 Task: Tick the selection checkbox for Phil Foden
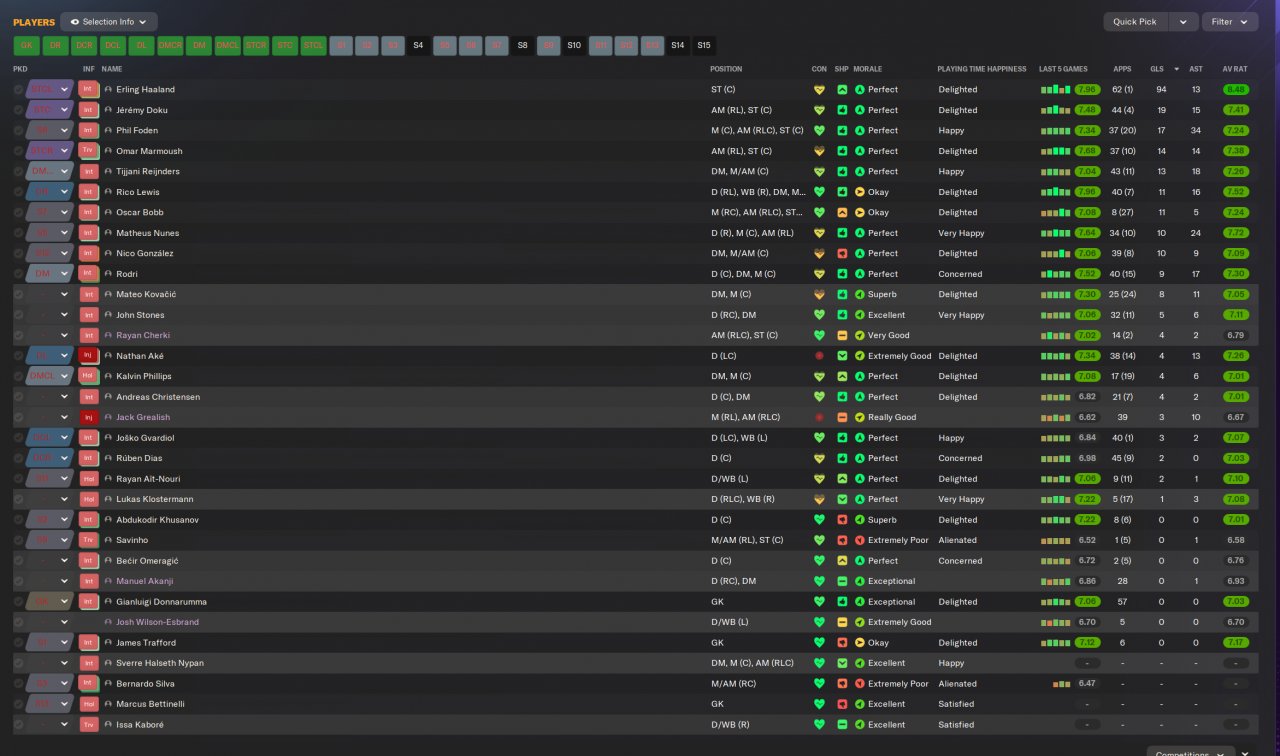18,130
